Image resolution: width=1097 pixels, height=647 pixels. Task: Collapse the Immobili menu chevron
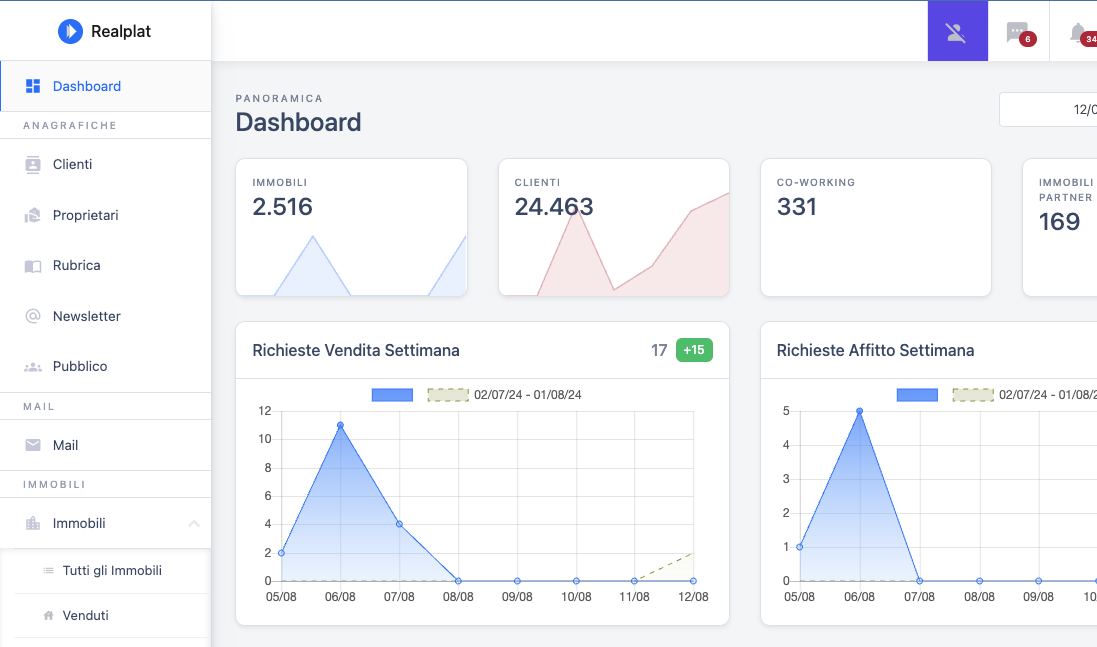coord(194,523)
